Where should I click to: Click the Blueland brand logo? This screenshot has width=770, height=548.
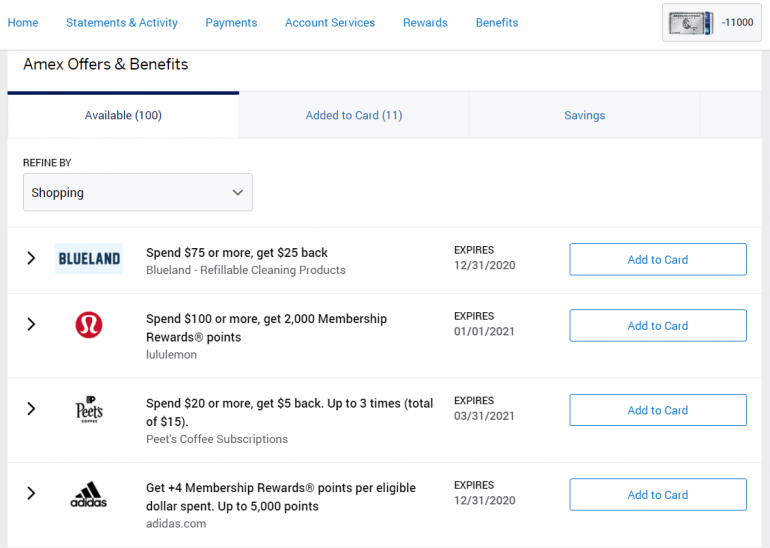tap(89, 259)
